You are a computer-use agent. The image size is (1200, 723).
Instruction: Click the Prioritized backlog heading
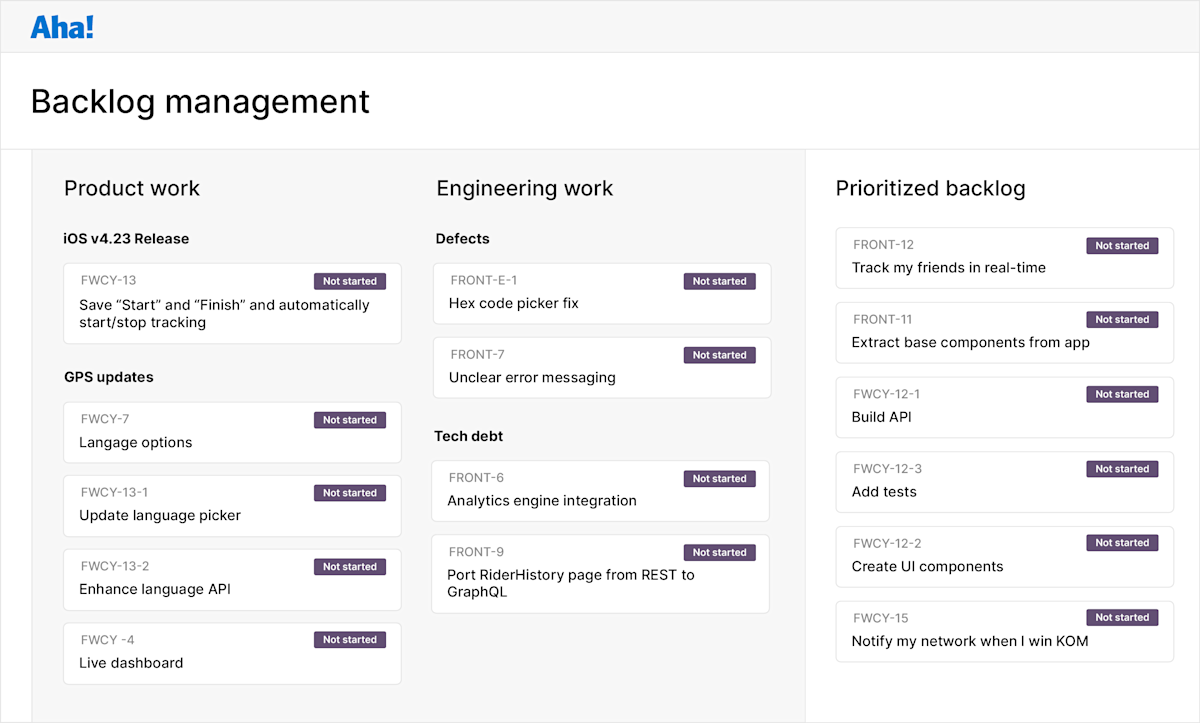[x=930, y=188]
